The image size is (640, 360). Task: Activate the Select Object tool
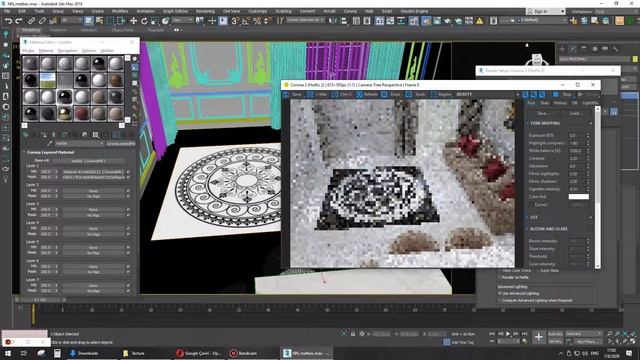tap(89, 21)
